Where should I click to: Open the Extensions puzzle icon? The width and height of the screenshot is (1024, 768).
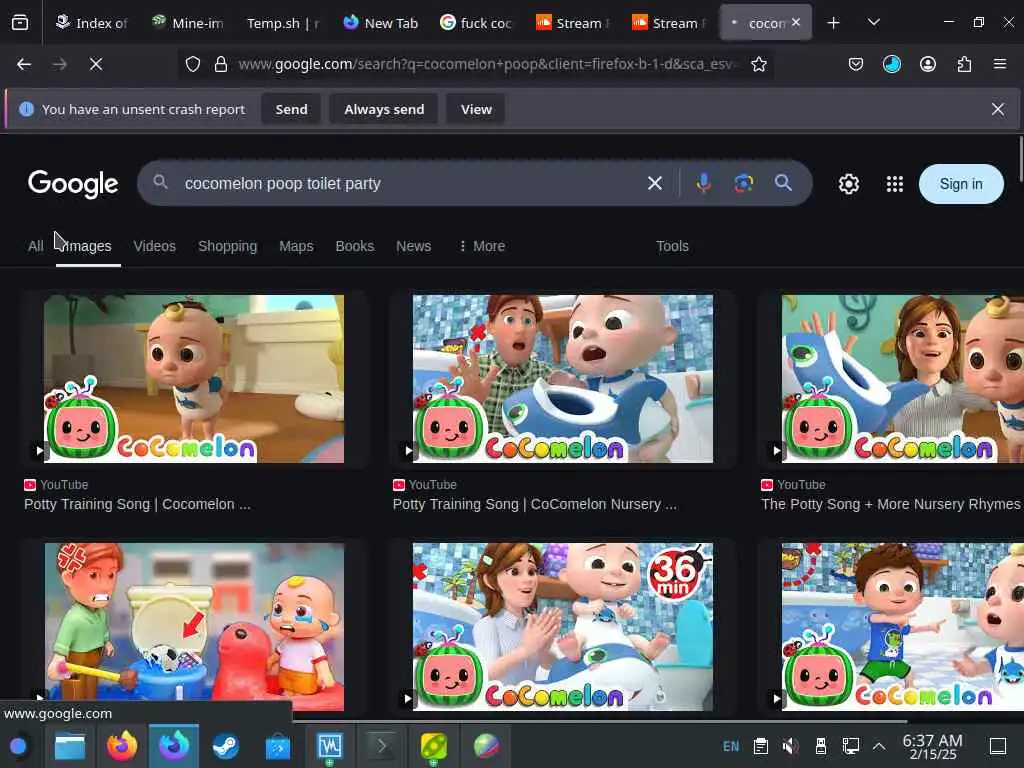[x=964, y=64]
